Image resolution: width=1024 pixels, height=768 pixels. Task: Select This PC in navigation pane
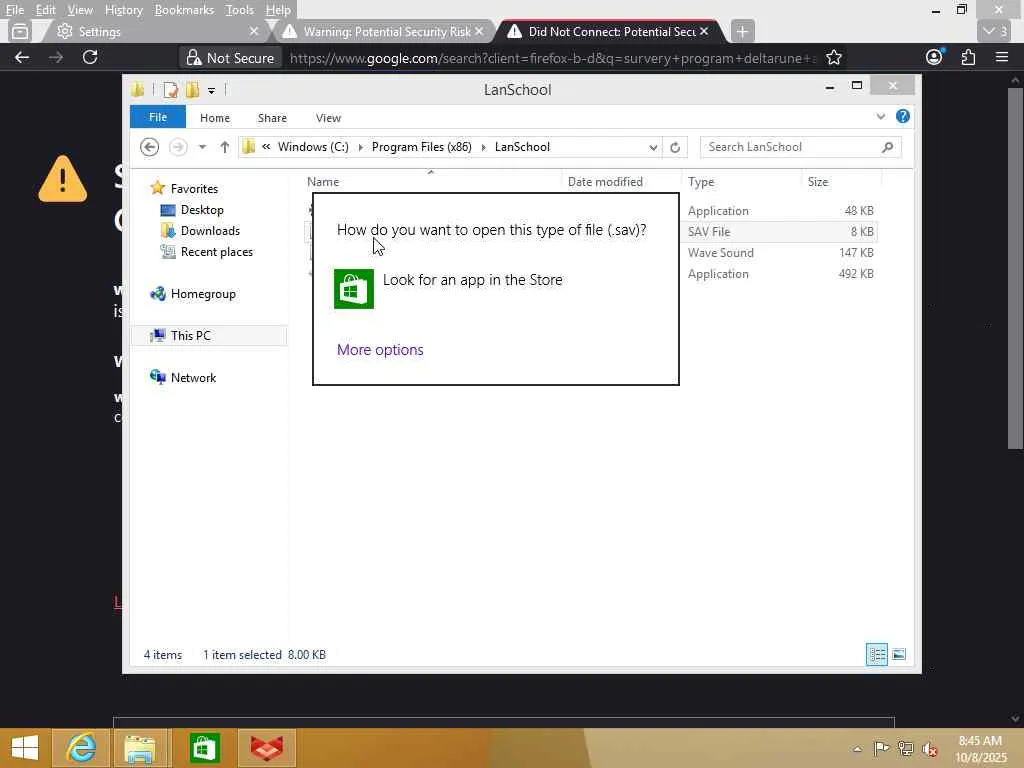tap(190, 336)
